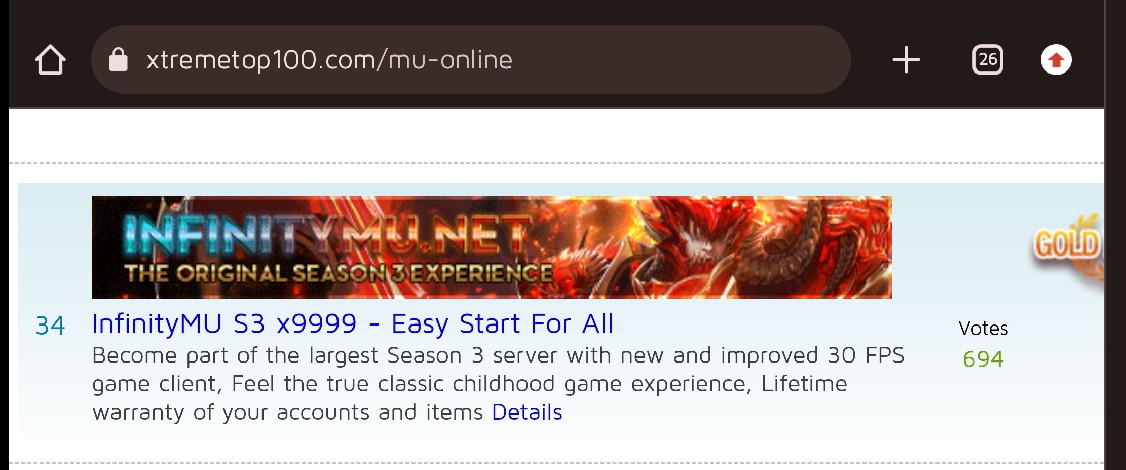
Task: Tap the red up-arrow update icon
Action: point(1056,60)
